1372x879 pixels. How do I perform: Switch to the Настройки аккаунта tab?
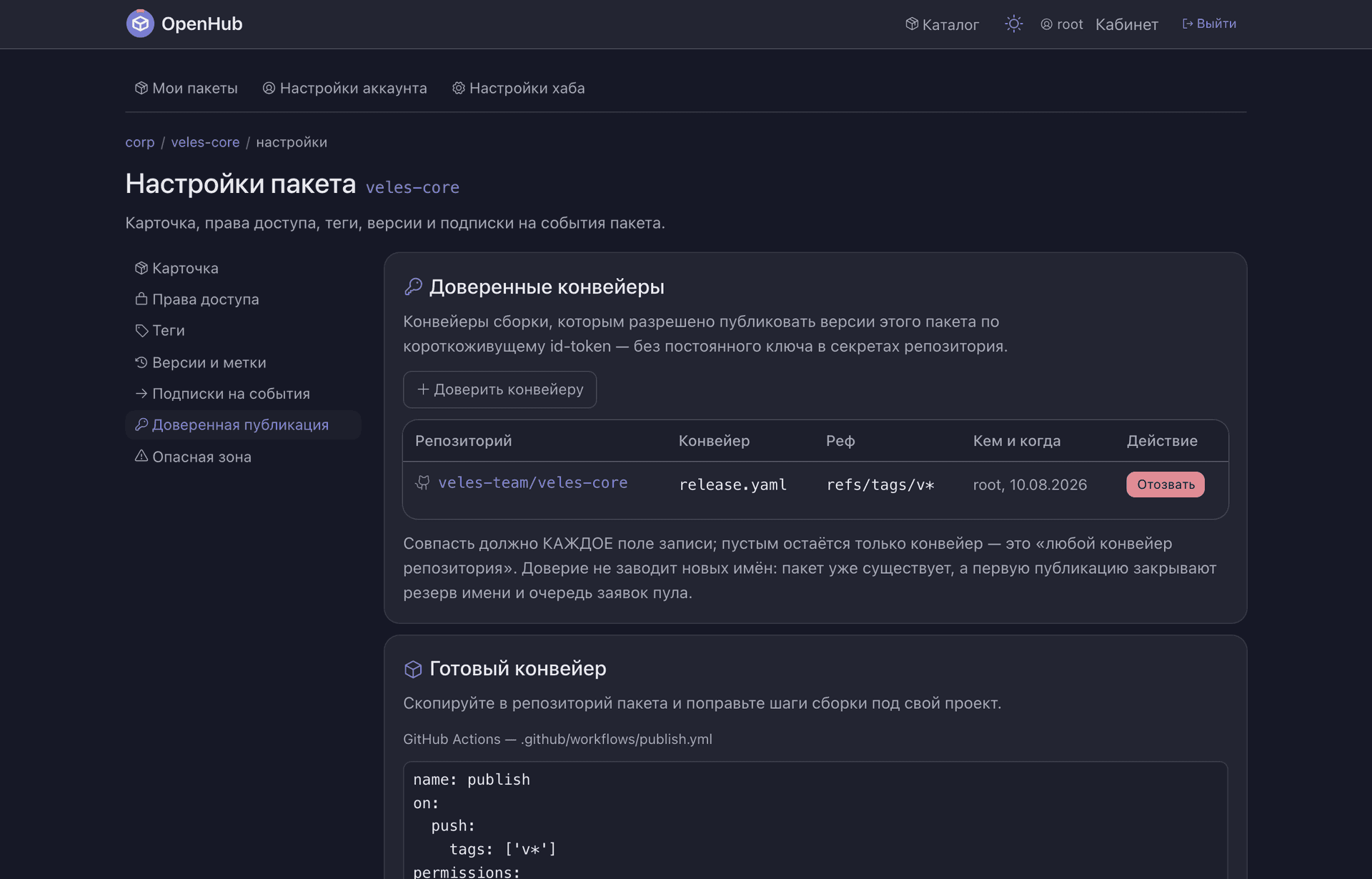(345, 88)
